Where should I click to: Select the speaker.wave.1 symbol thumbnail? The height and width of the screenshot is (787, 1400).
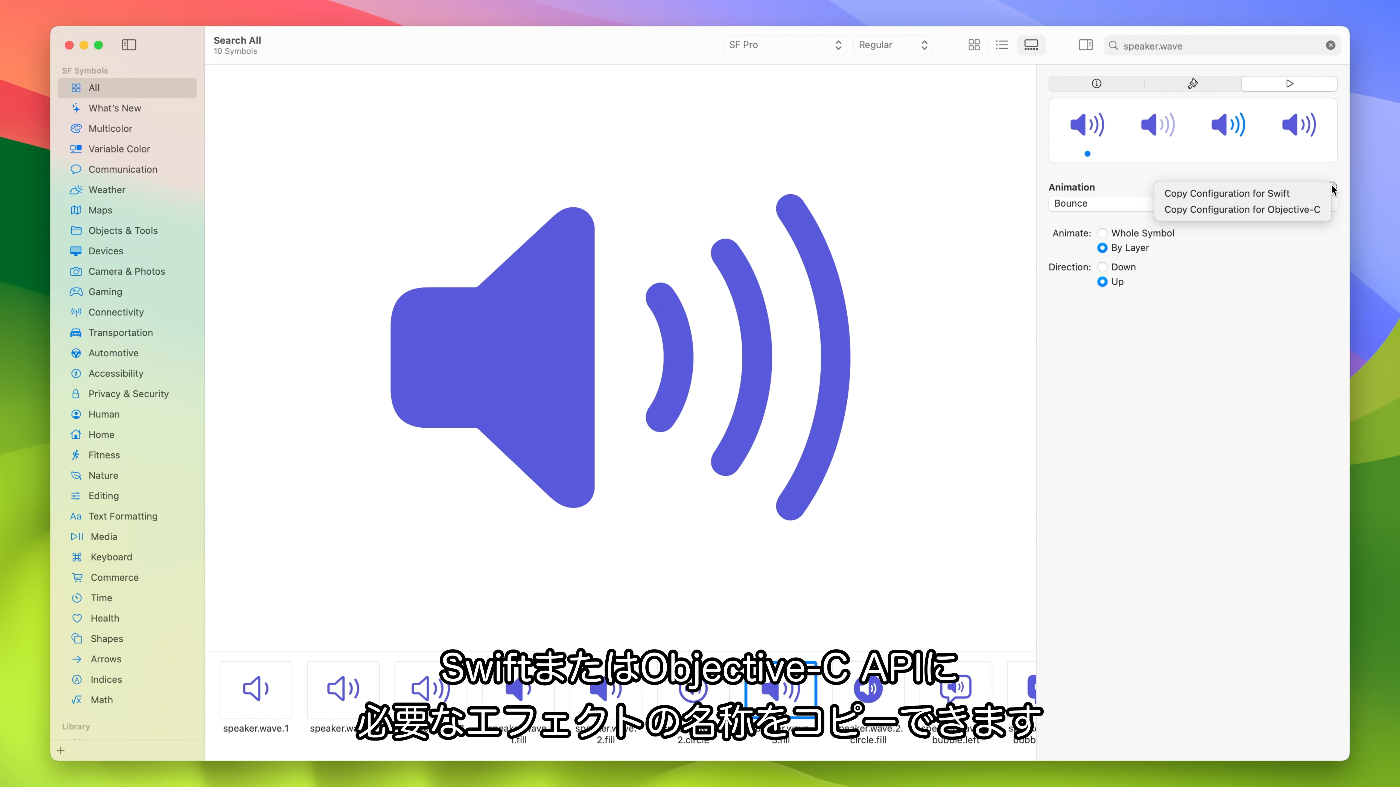(x=256, y=690)
